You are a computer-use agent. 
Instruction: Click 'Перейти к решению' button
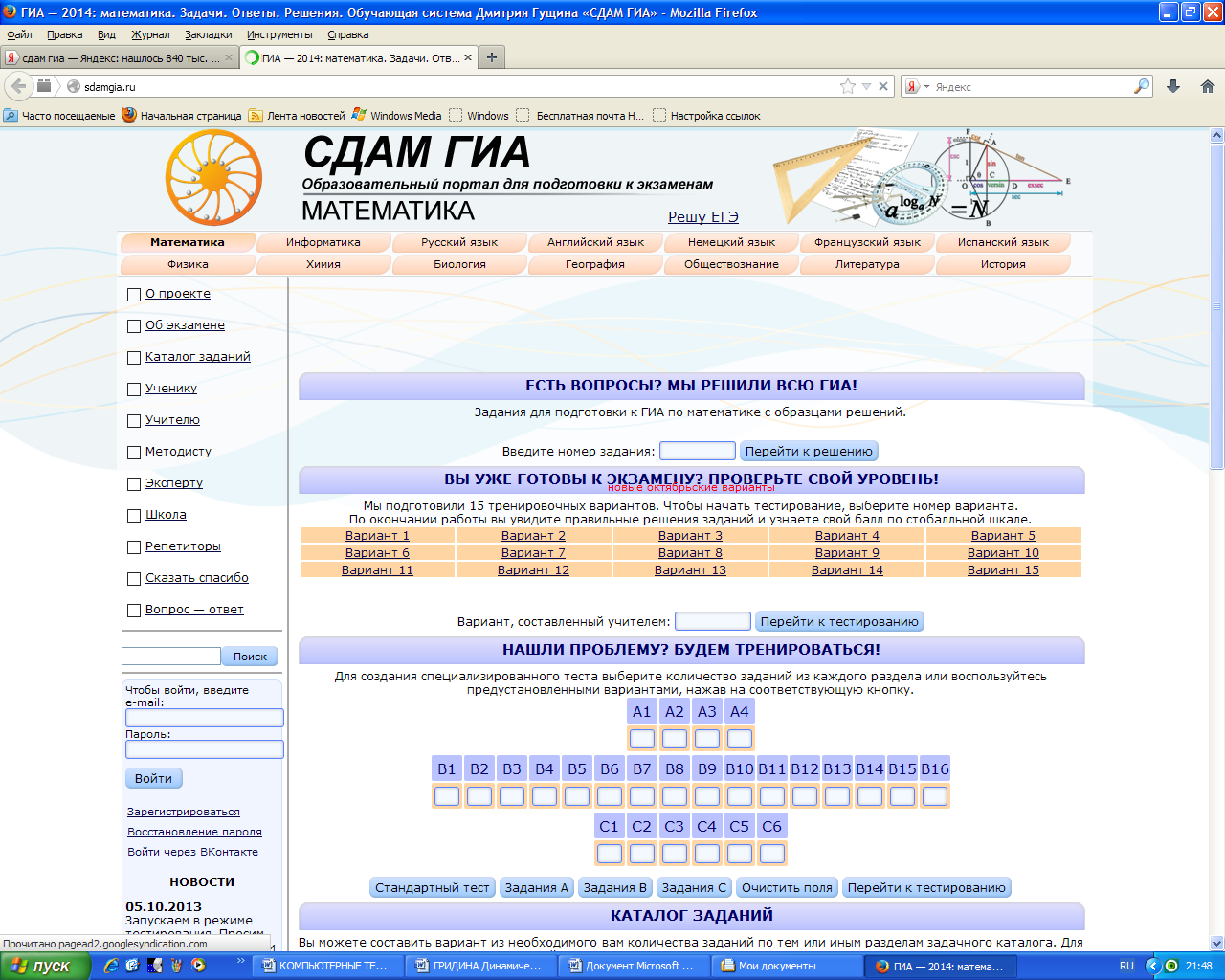click(809, 451)
